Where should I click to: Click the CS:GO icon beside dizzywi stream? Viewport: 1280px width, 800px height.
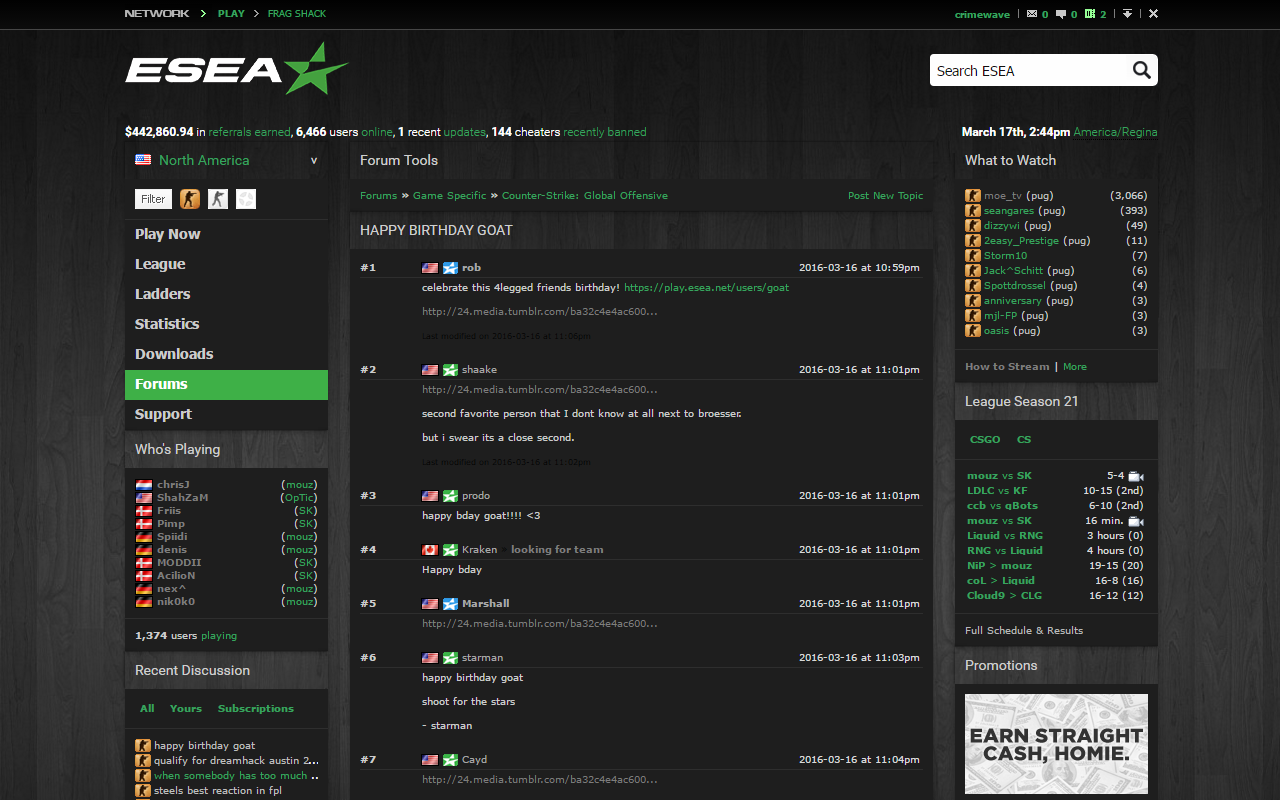[x=972, y=226]
